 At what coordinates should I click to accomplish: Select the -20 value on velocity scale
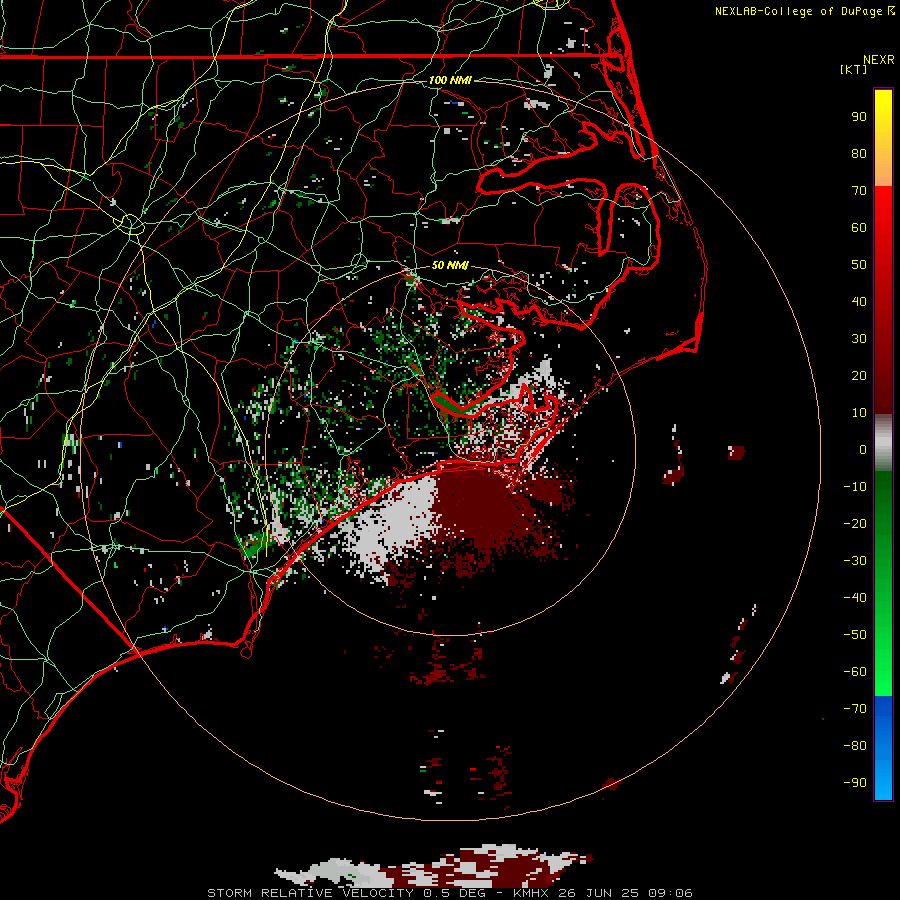click(855, 524)
